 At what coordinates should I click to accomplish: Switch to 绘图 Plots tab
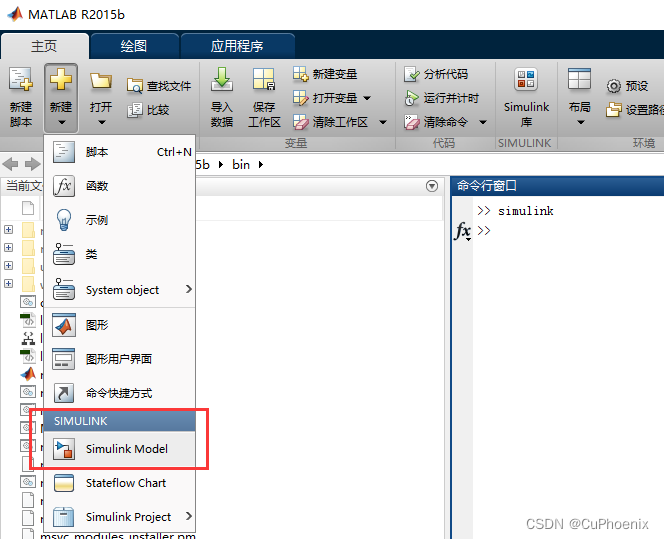click(134, 46)
